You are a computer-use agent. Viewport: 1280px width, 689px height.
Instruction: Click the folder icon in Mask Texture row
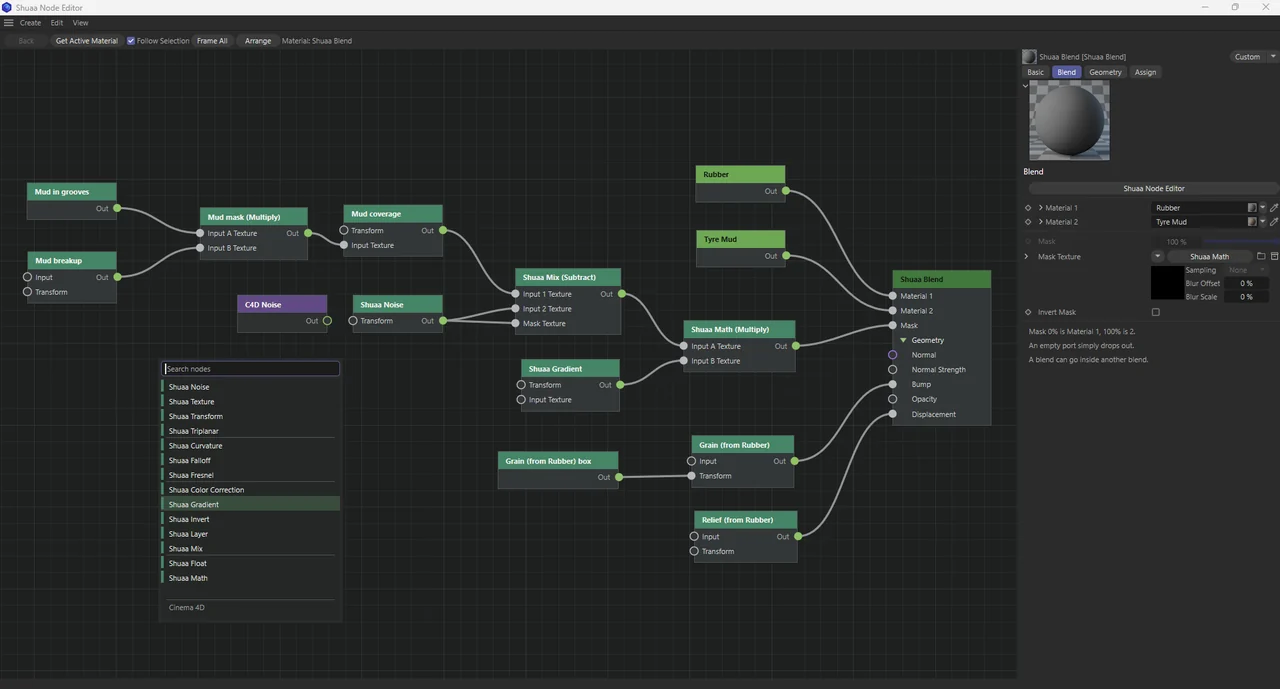(x=1261, y=257)
